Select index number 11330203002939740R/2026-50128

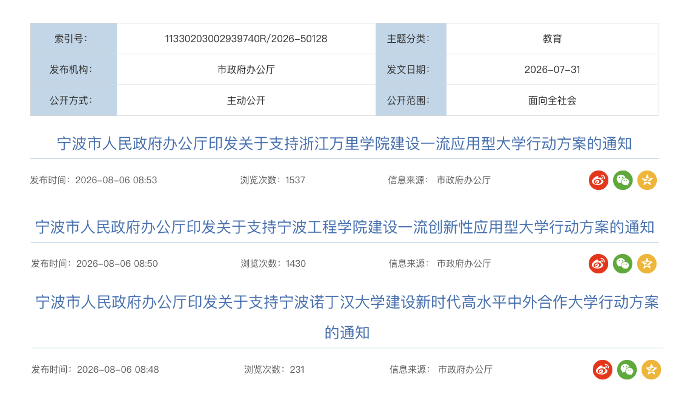[x=246, y=39]
